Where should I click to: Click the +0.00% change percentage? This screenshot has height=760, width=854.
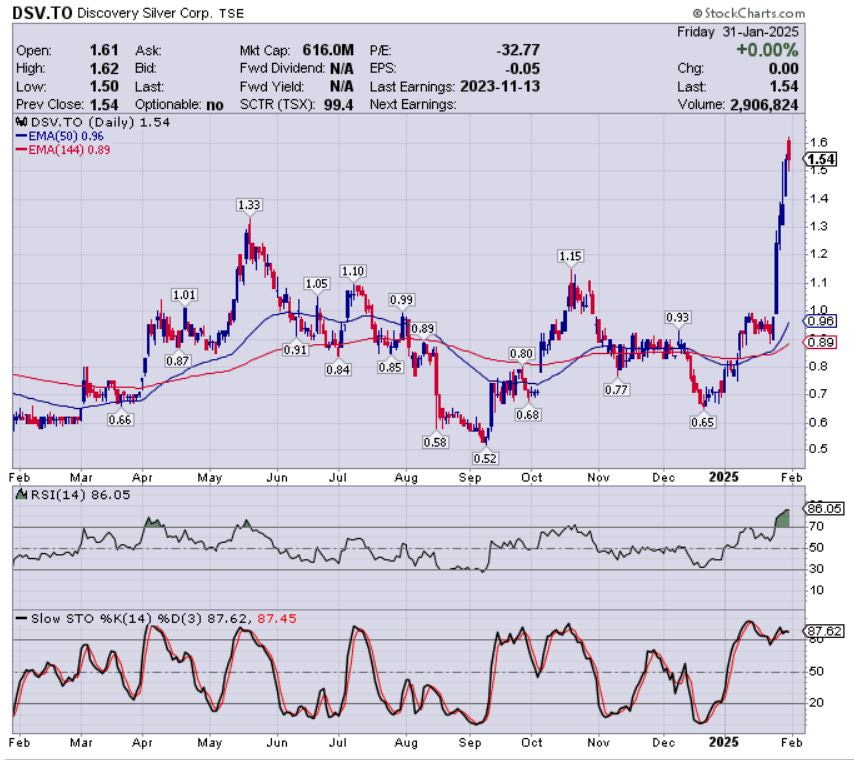(767, 50)
